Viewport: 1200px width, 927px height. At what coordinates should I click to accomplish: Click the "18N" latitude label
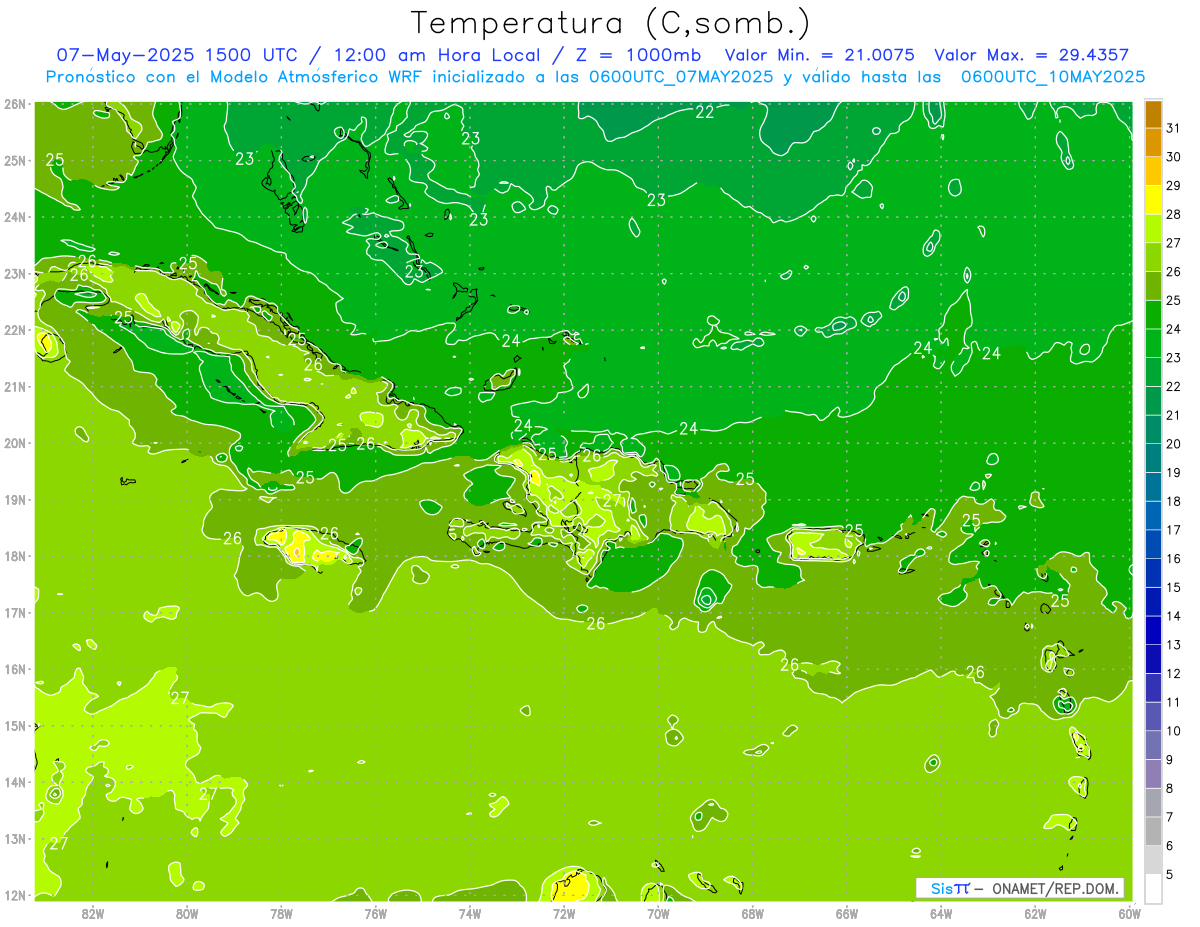(15, 556)
